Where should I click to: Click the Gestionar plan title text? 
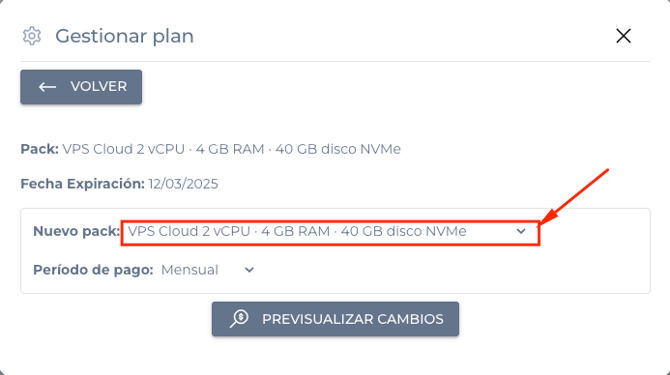124,36
